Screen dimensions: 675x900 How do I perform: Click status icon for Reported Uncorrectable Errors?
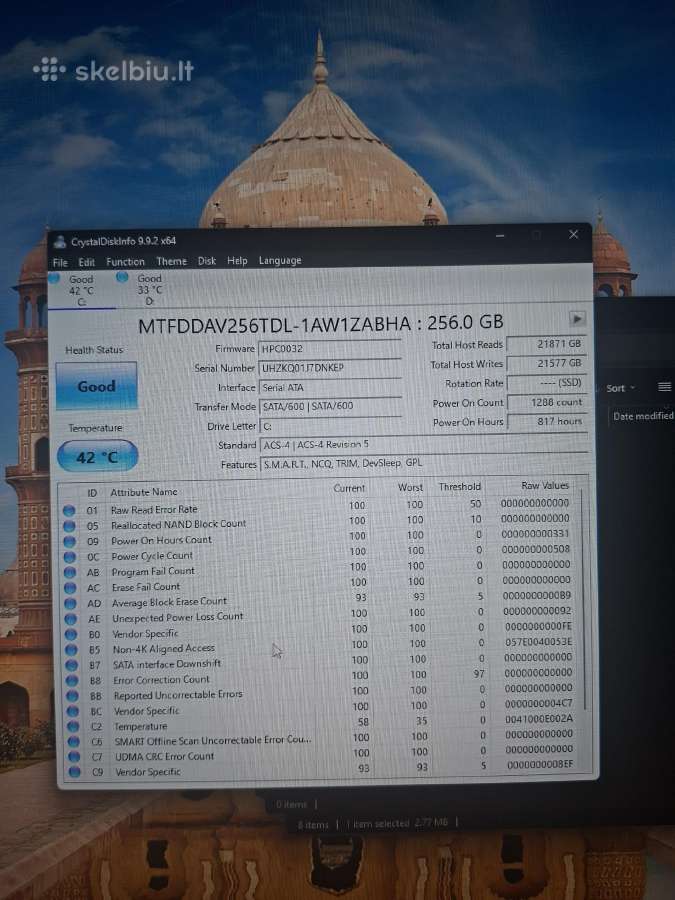(72, 696)
